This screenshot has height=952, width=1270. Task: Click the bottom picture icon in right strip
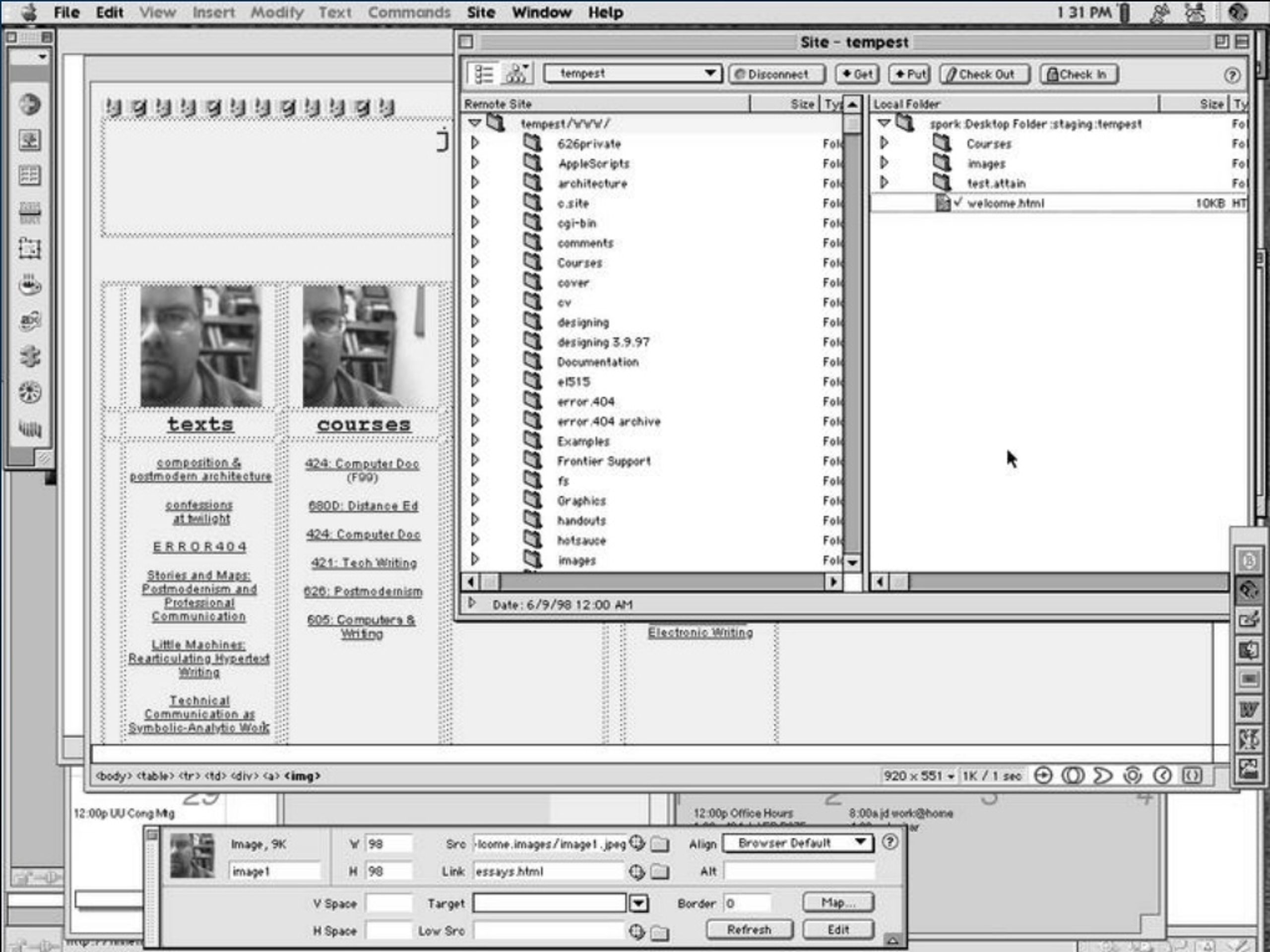(x=1248, y=769)
